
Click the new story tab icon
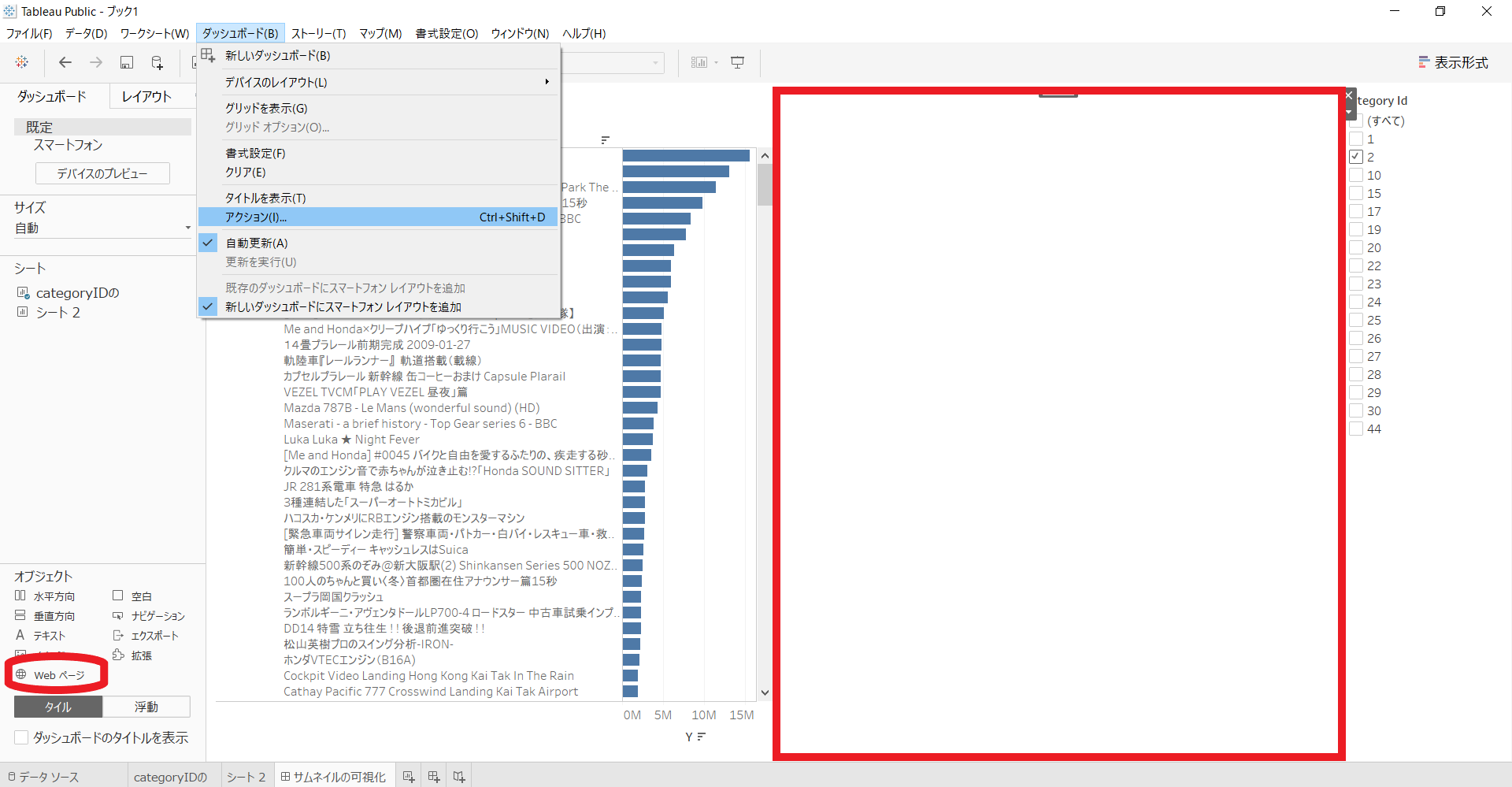459,777
